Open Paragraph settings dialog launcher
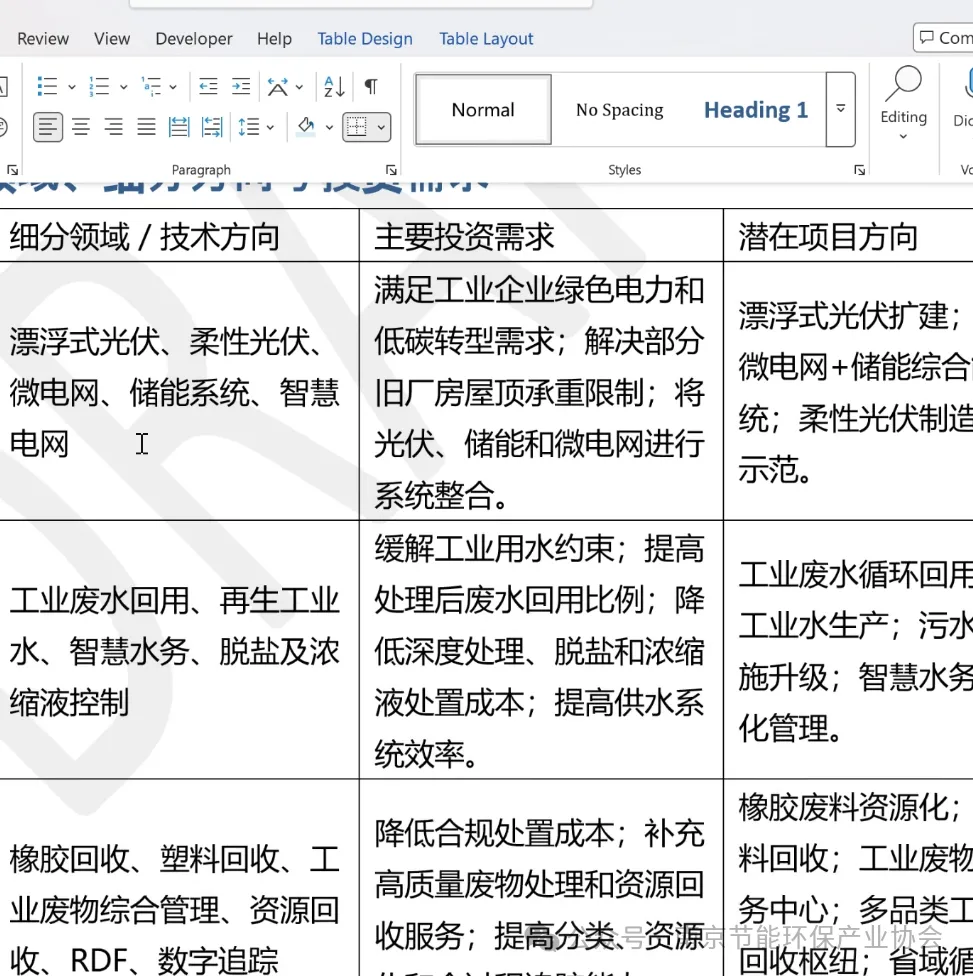This screenshot has height=976, width=973. (x=391, y=170)
